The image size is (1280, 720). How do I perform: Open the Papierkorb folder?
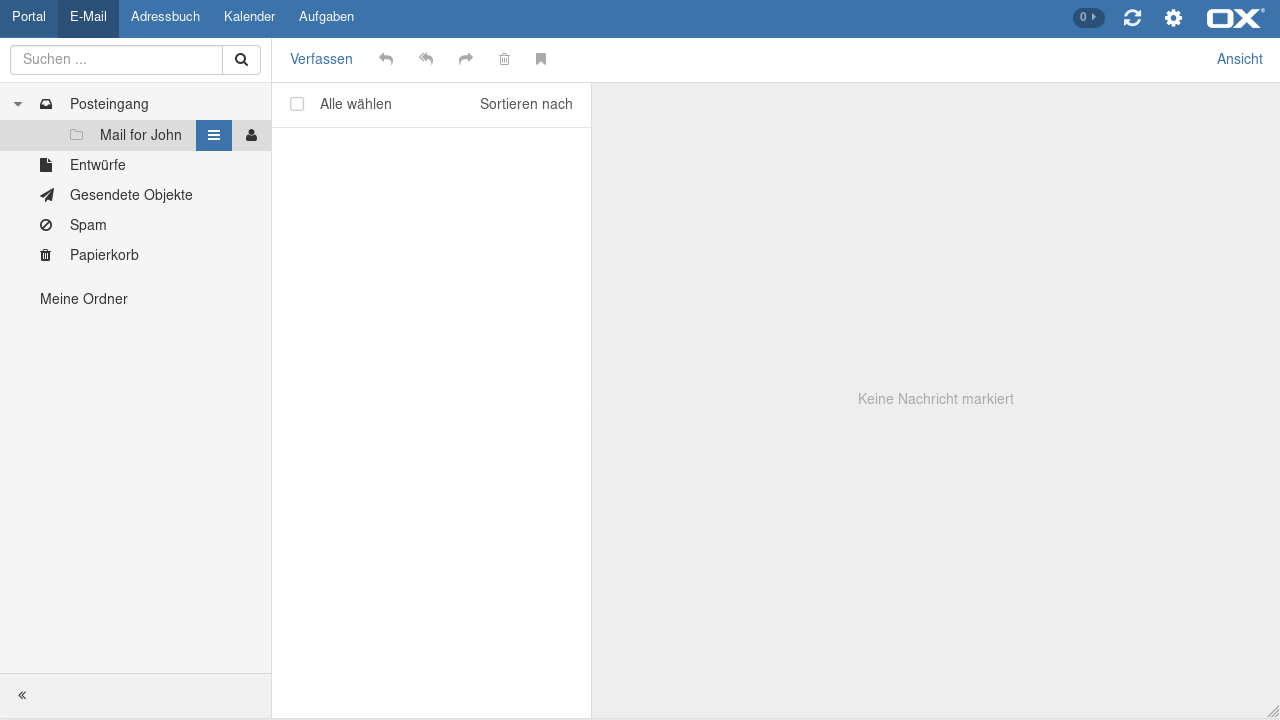pos(104,256)
